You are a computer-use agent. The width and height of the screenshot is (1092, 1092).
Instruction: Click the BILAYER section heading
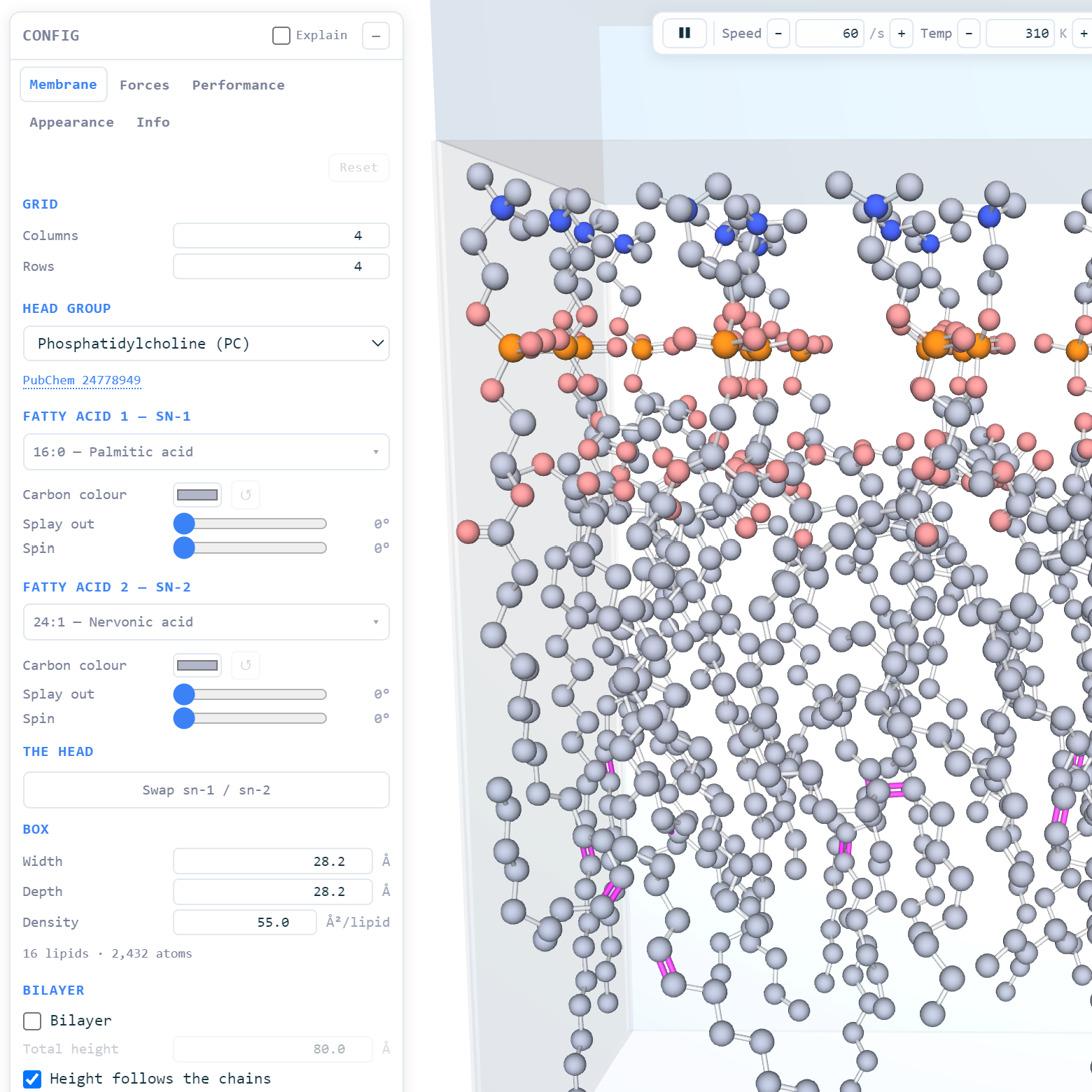tap(54, 990)
